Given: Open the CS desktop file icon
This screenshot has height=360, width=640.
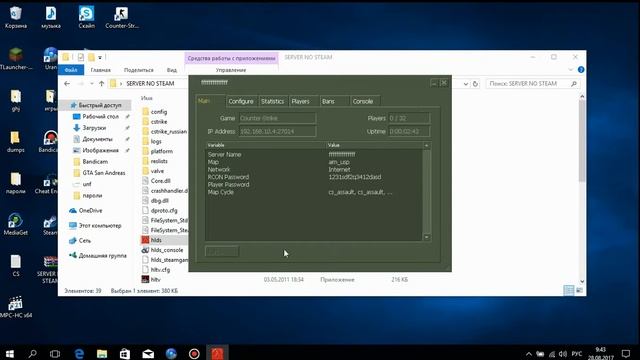Looking at the screenshot, I should (16, 265).
